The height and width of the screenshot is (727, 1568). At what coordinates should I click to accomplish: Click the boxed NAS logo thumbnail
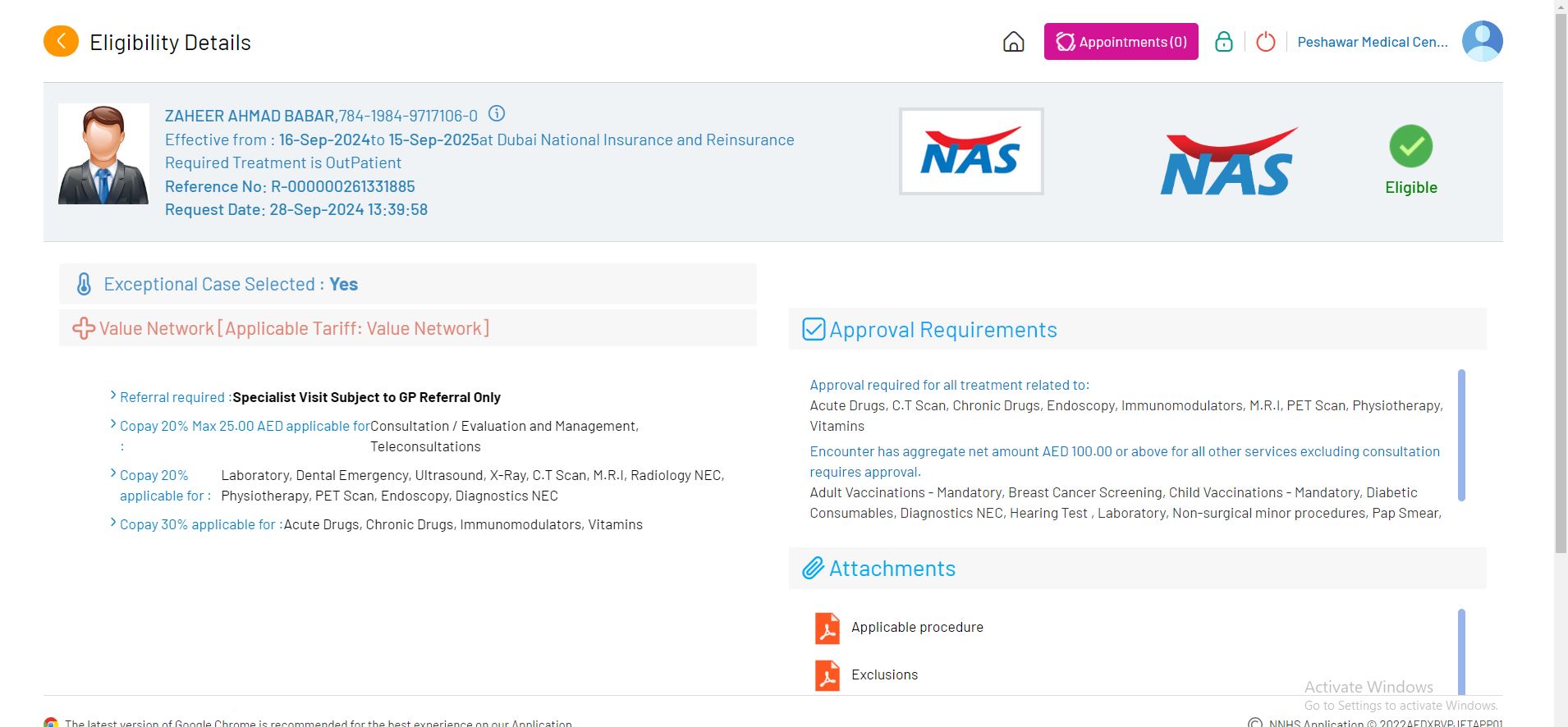click(970, 152)
